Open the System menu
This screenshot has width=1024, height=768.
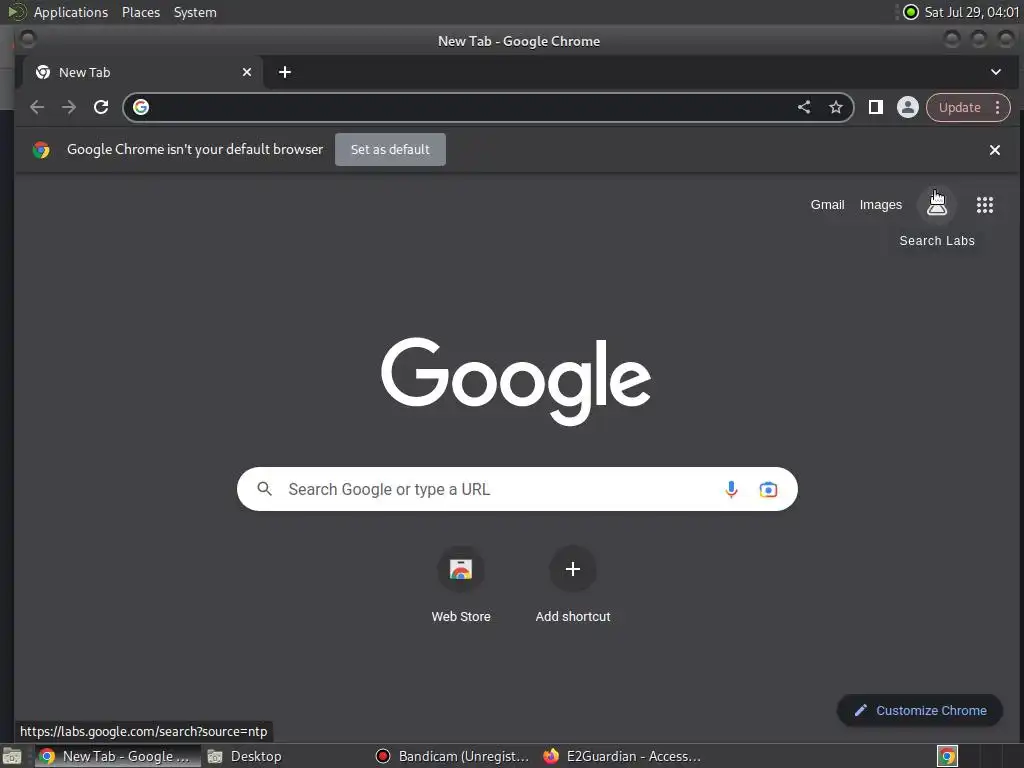point(195,12)
